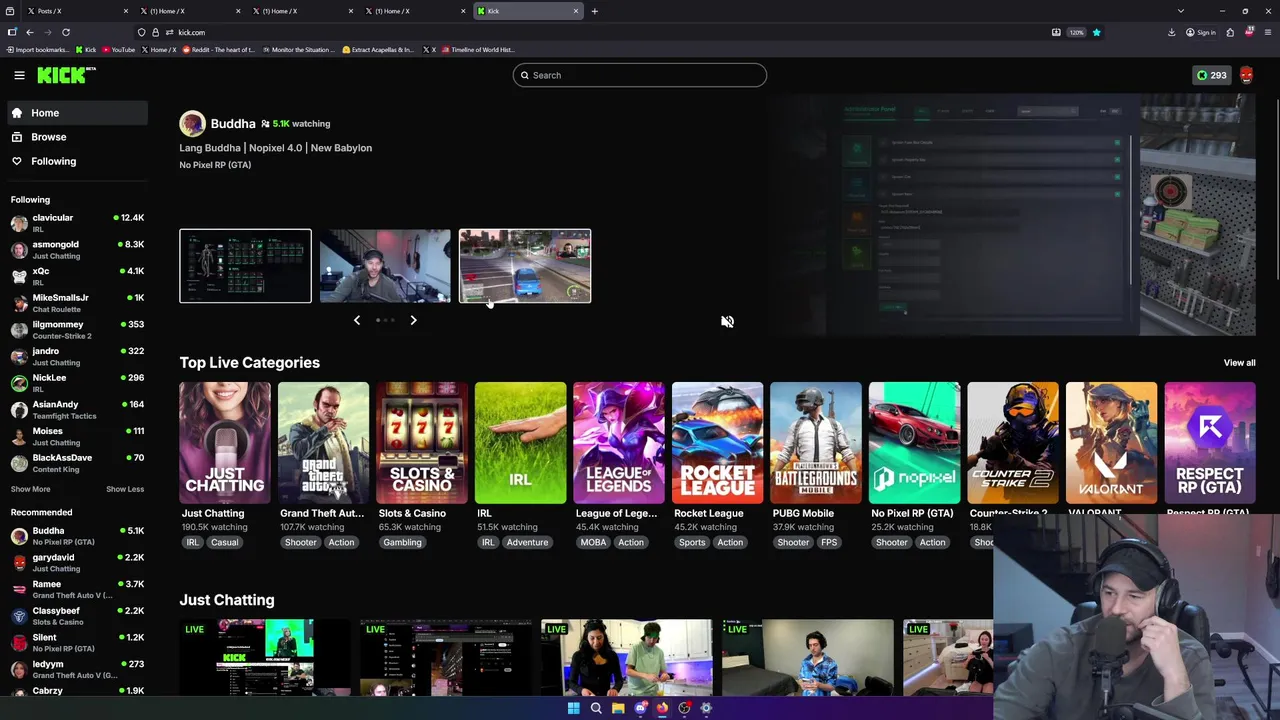
Task: Select first featured stream thumbnail with inventory
Action: (x=245, y=266)
